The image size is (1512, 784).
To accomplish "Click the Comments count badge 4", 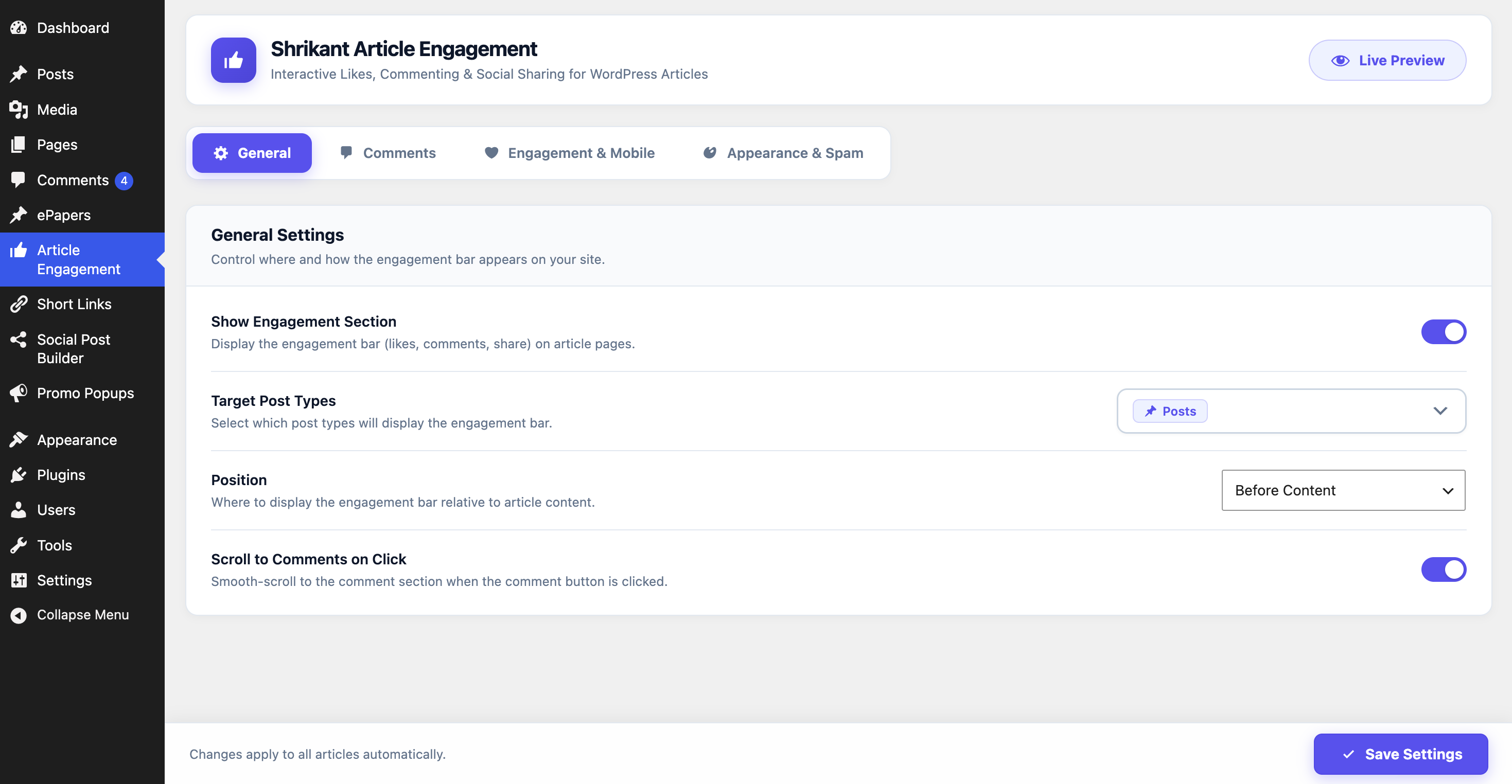I will [124, 181].
